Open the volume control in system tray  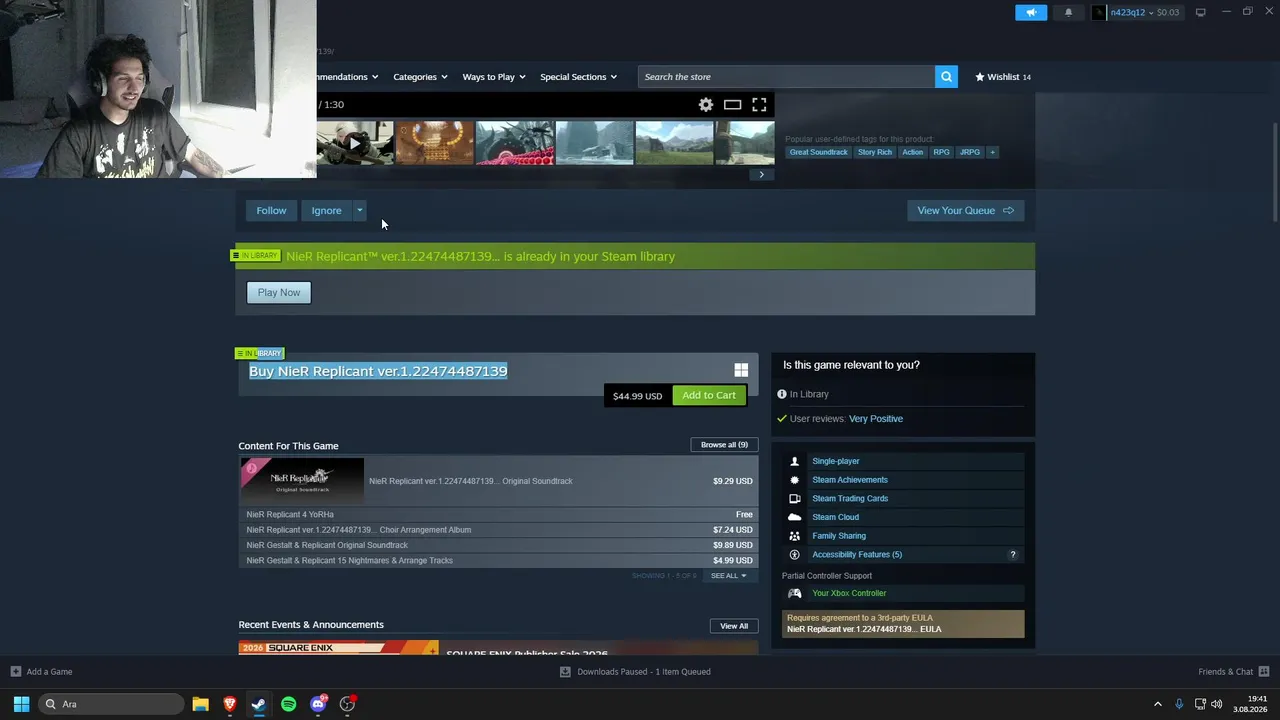1217,704
